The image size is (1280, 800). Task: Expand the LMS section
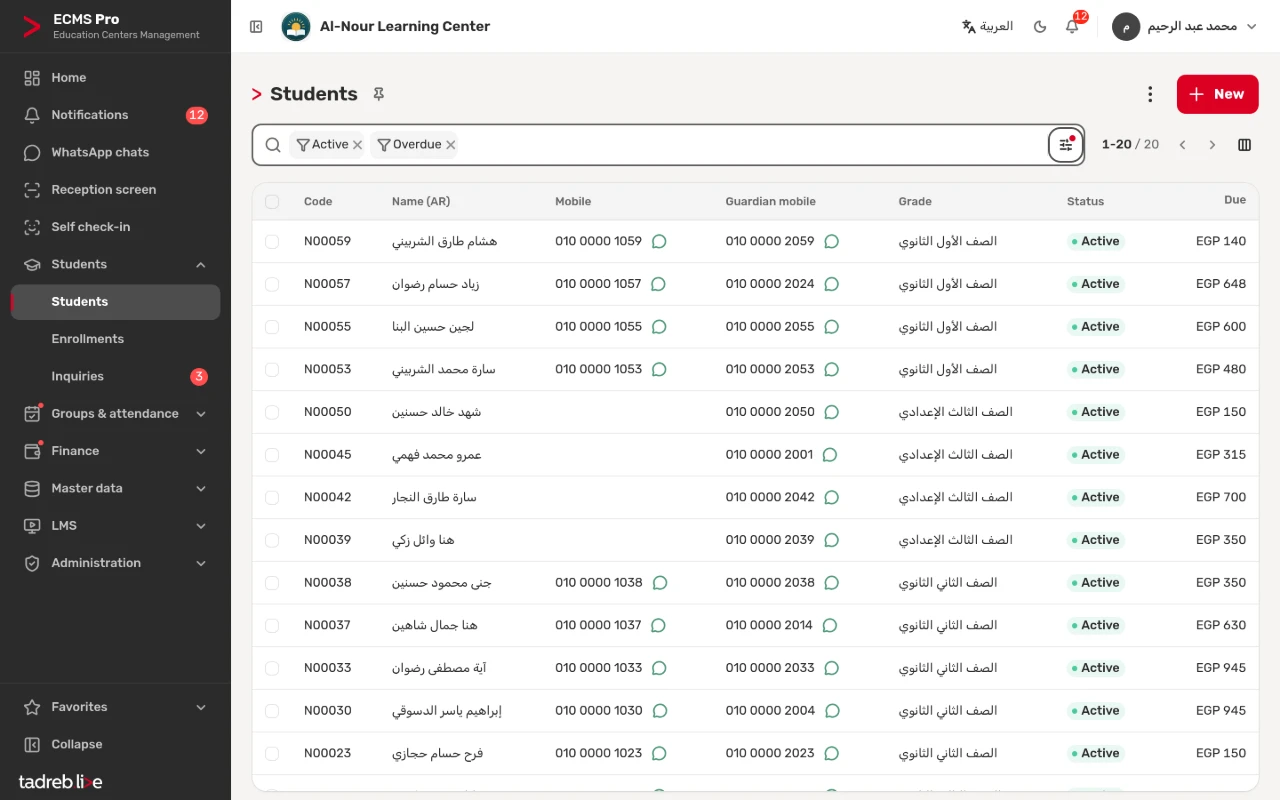(115, 526)
